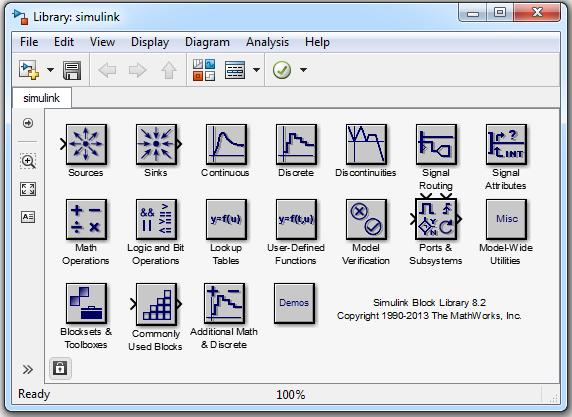
Task: Open the Model Explorer toolbar icon
Action: click(235, 70)
